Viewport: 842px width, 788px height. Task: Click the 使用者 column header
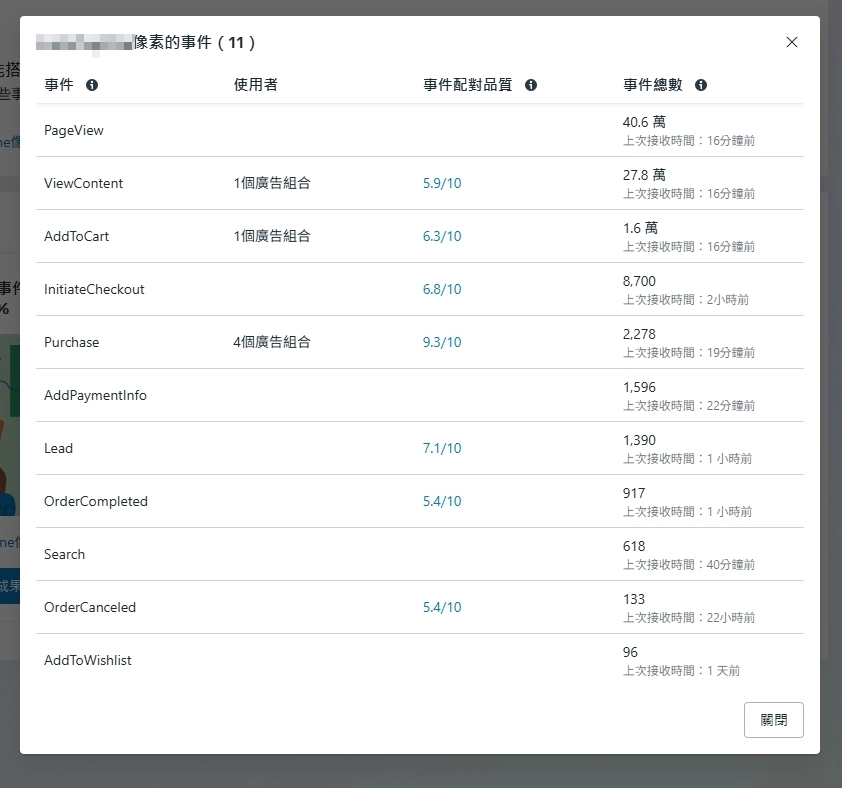[x=256, y=84]
